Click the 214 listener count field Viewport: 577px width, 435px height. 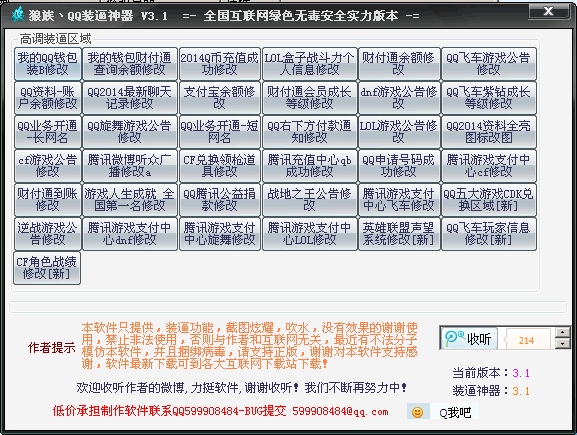[527, 340]
